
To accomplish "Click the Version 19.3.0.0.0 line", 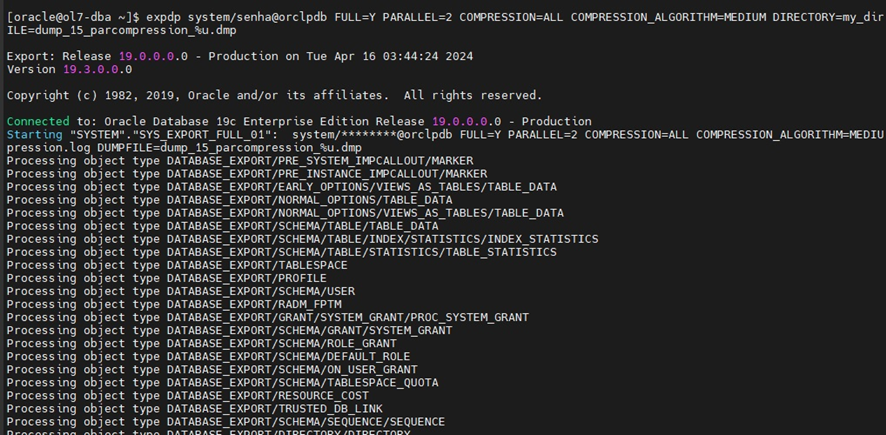I will (69, 69).
